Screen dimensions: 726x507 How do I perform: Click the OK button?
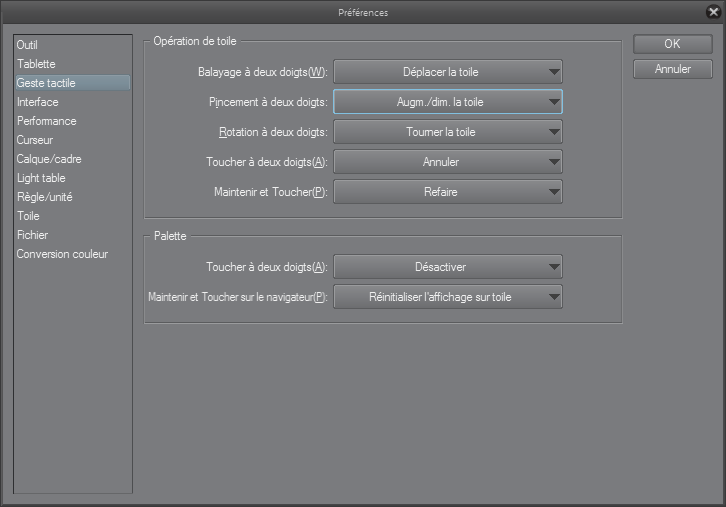tap(672, 44)
